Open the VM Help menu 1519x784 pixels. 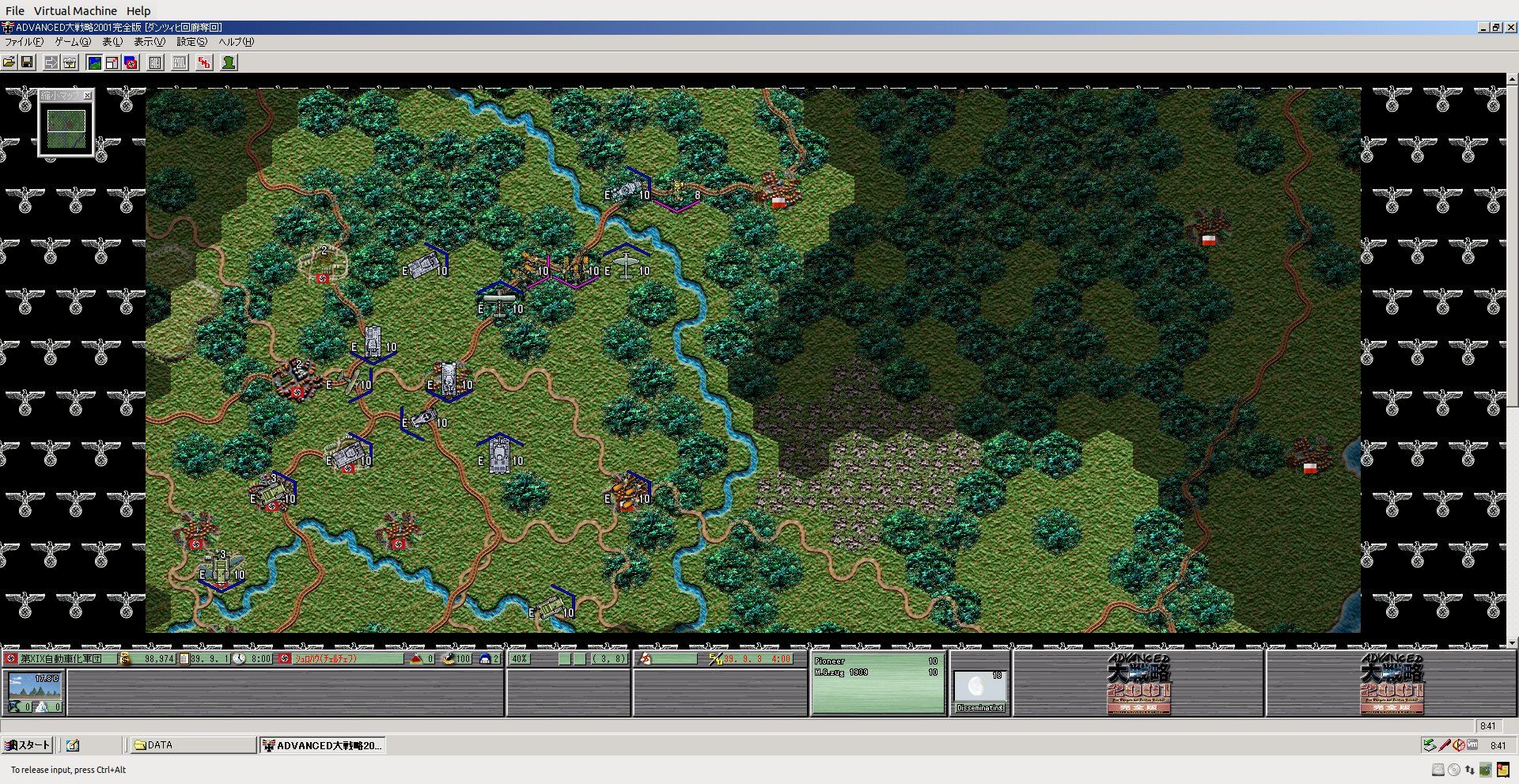138,11
